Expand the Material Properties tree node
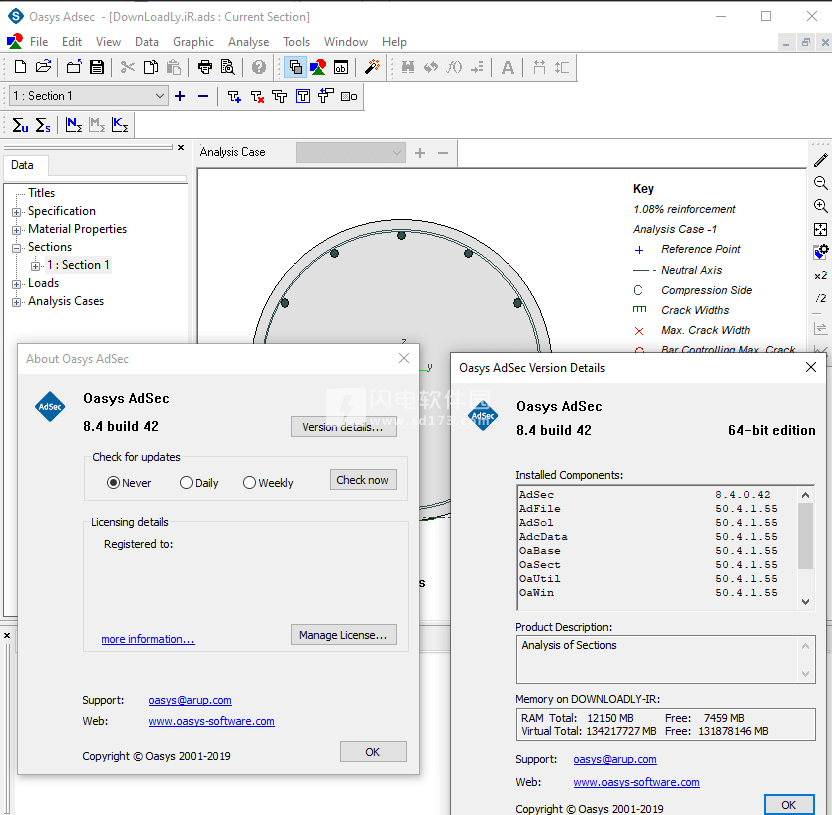 click(16, 230)
